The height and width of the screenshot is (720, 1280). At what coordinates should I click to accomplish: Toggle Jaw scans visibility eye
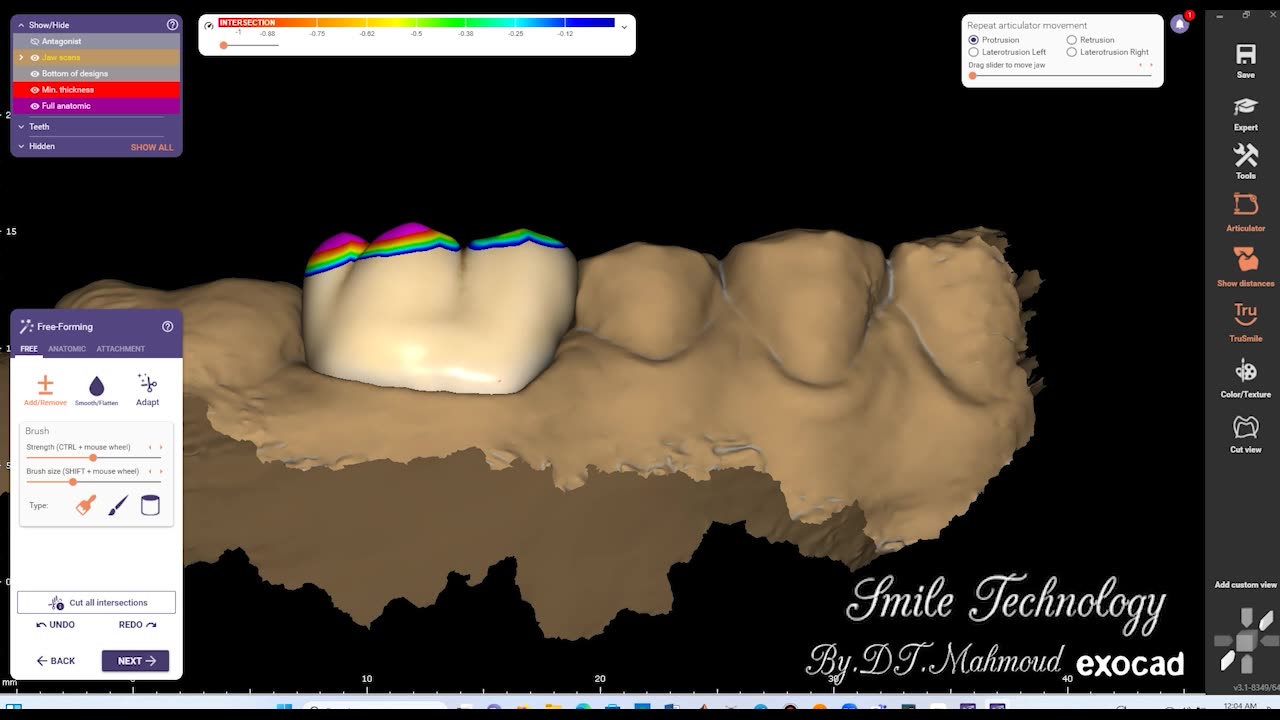(35, 57)
